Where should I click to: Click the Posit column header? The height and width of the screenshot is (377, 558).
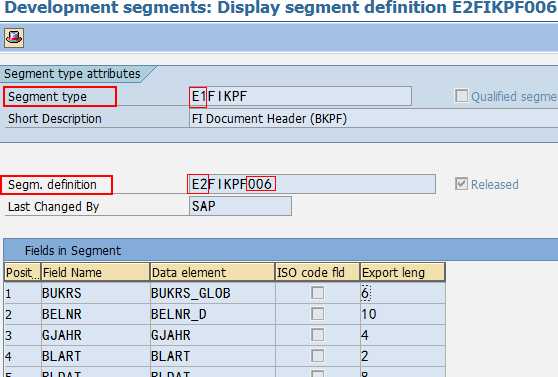coord(22,273)
